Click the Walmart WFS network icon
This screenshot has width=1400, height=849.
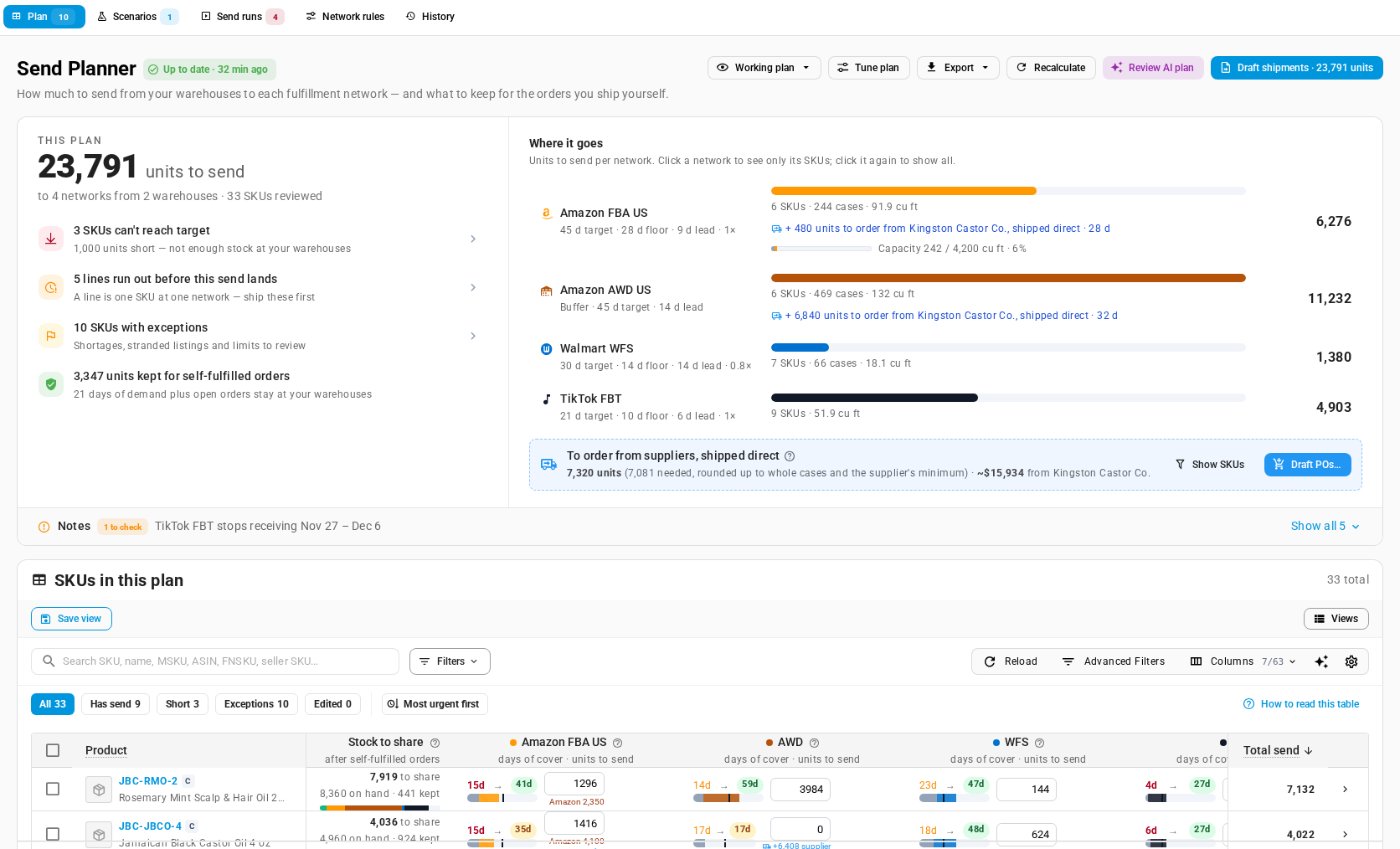pyautogui.click(x=546, y=349)
